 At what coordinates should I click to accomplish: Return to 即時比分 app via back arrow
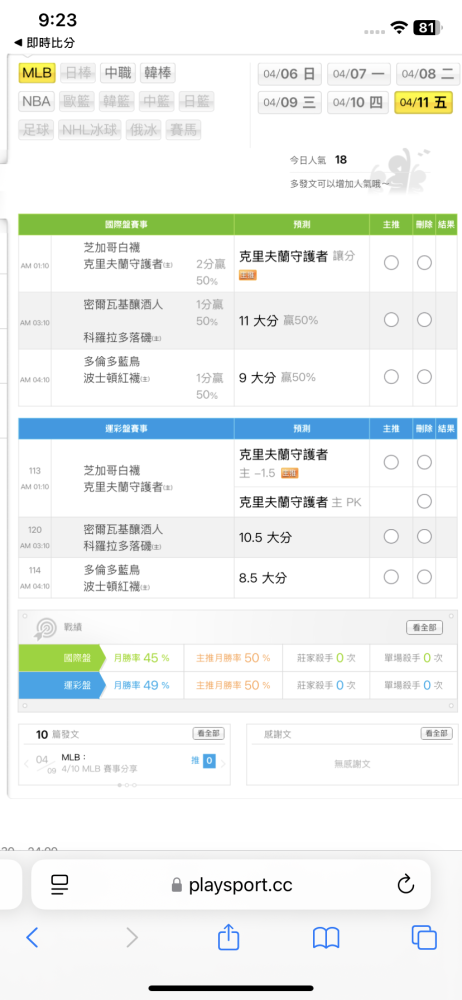(x=45, y=43)
